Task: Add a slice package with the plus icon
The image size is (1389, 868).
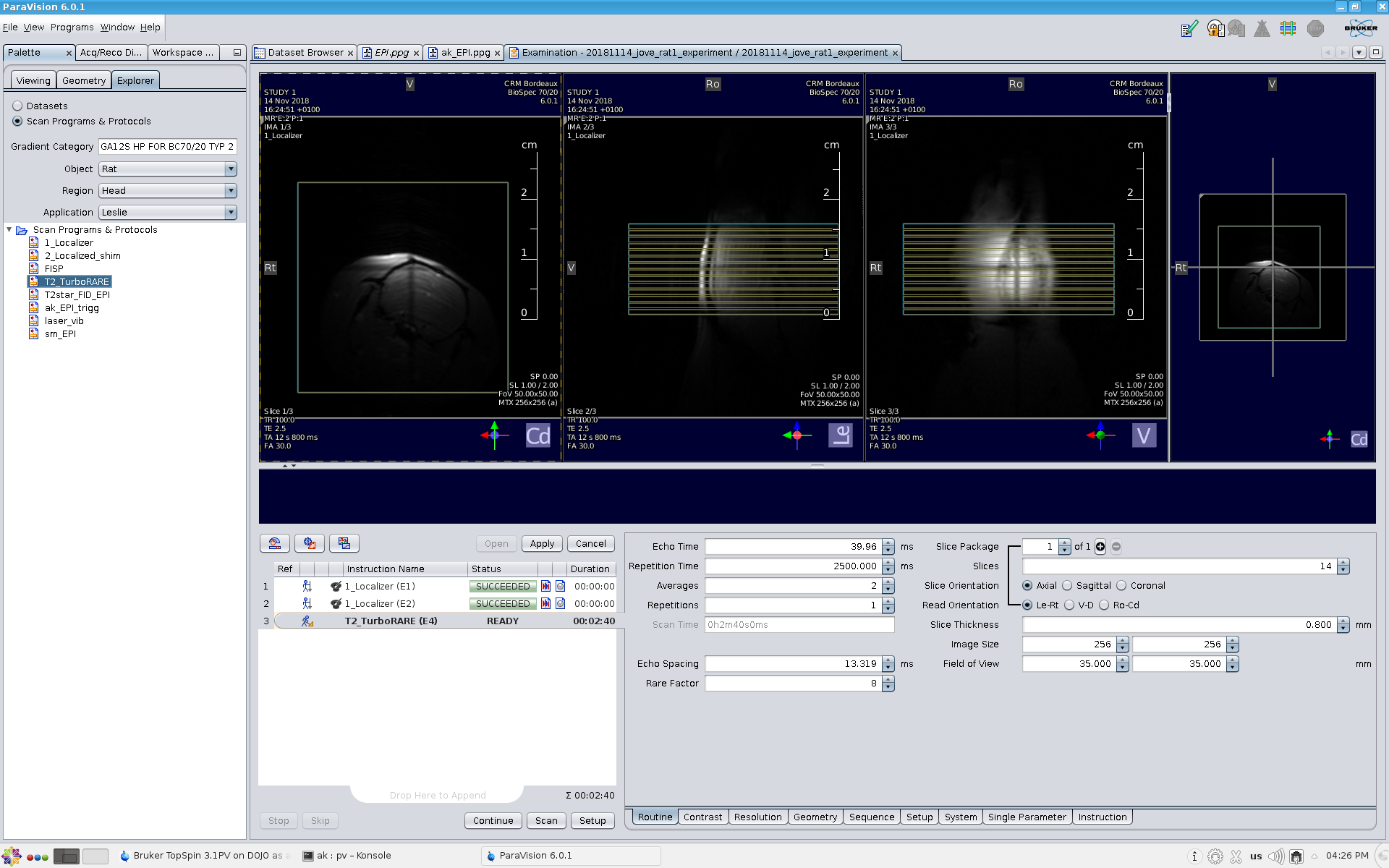Action: tap(1100, 547)
